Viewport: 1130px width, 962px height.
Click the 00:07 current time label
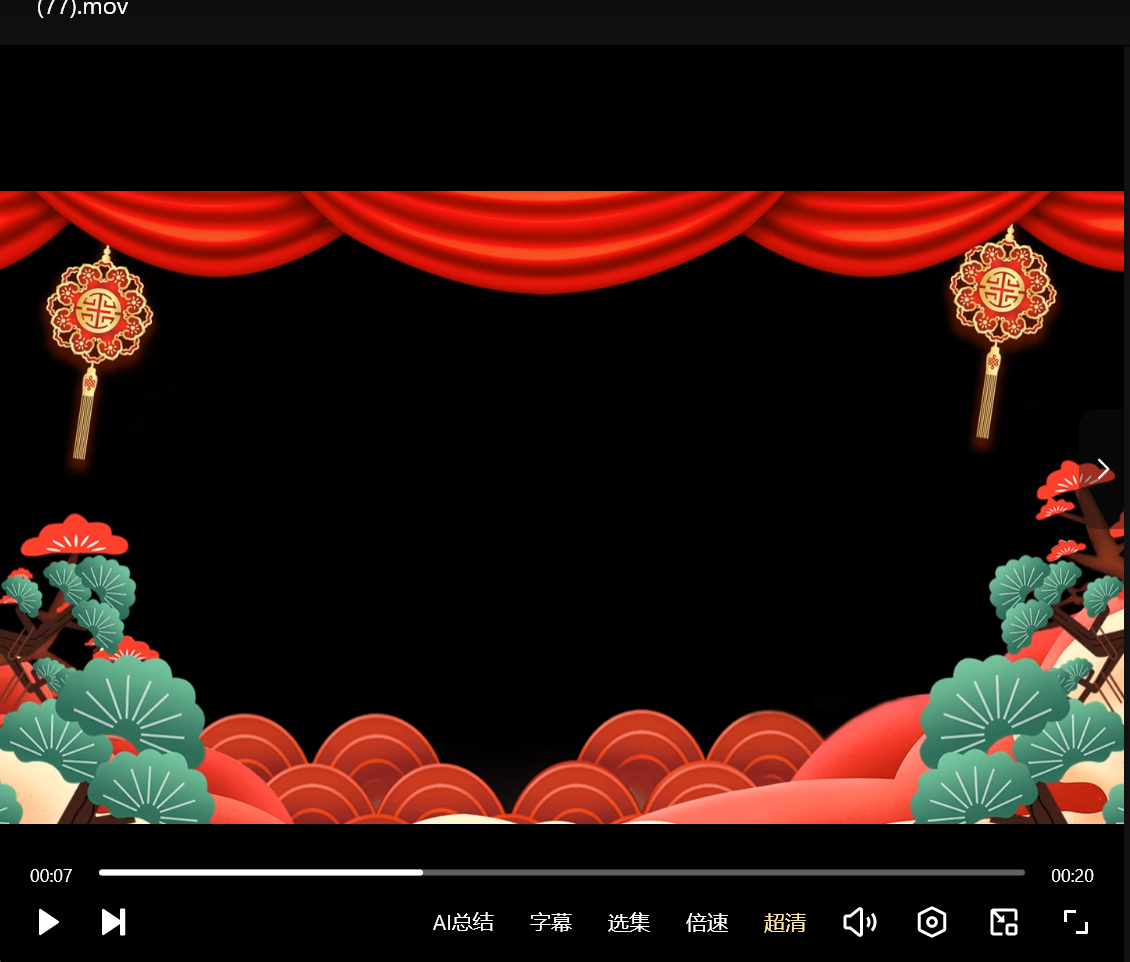[51, 876]
